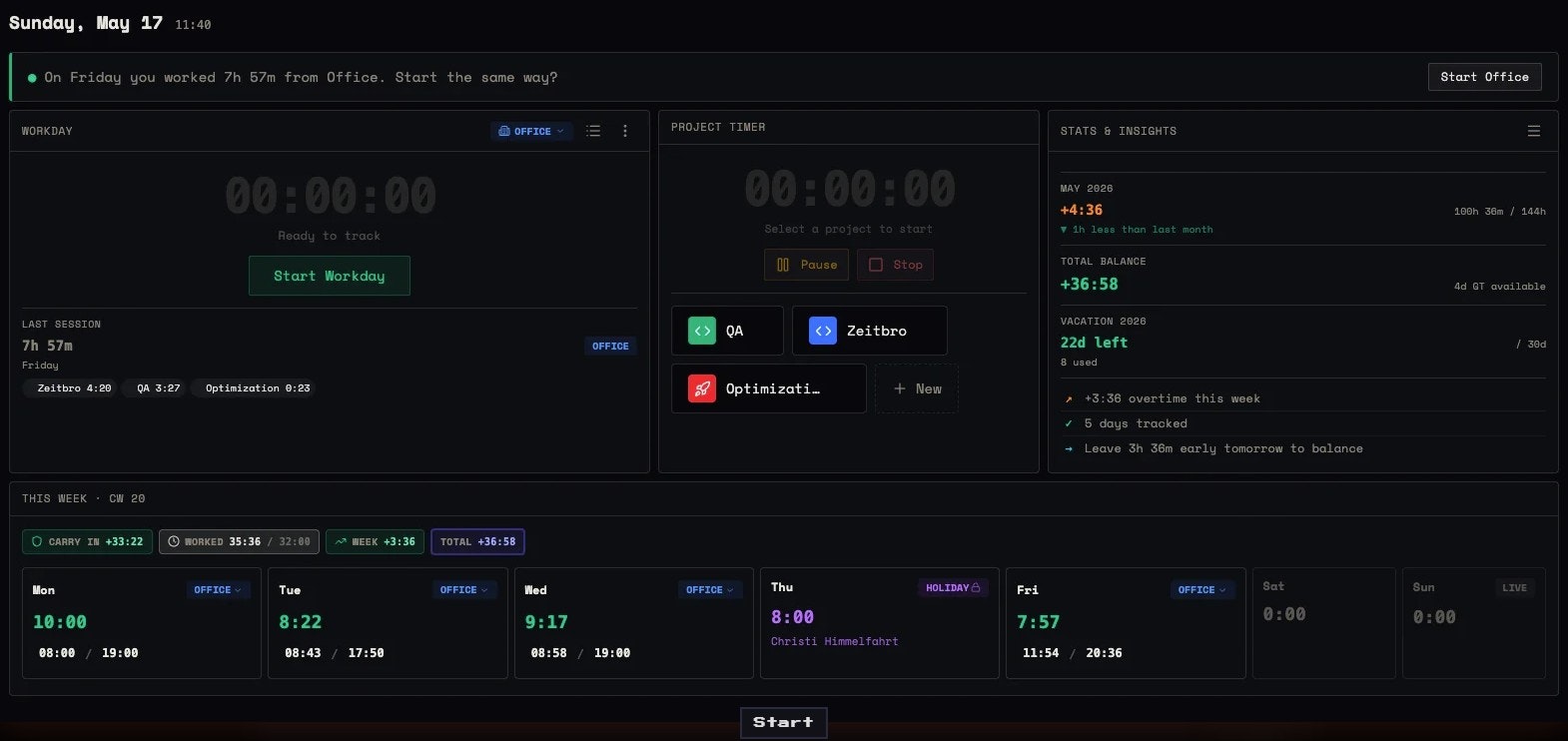Click Monday's 19:00 end time
The height and width of the screenshot is (741, 1568).
pyautogui.click(x=120, y=653)
